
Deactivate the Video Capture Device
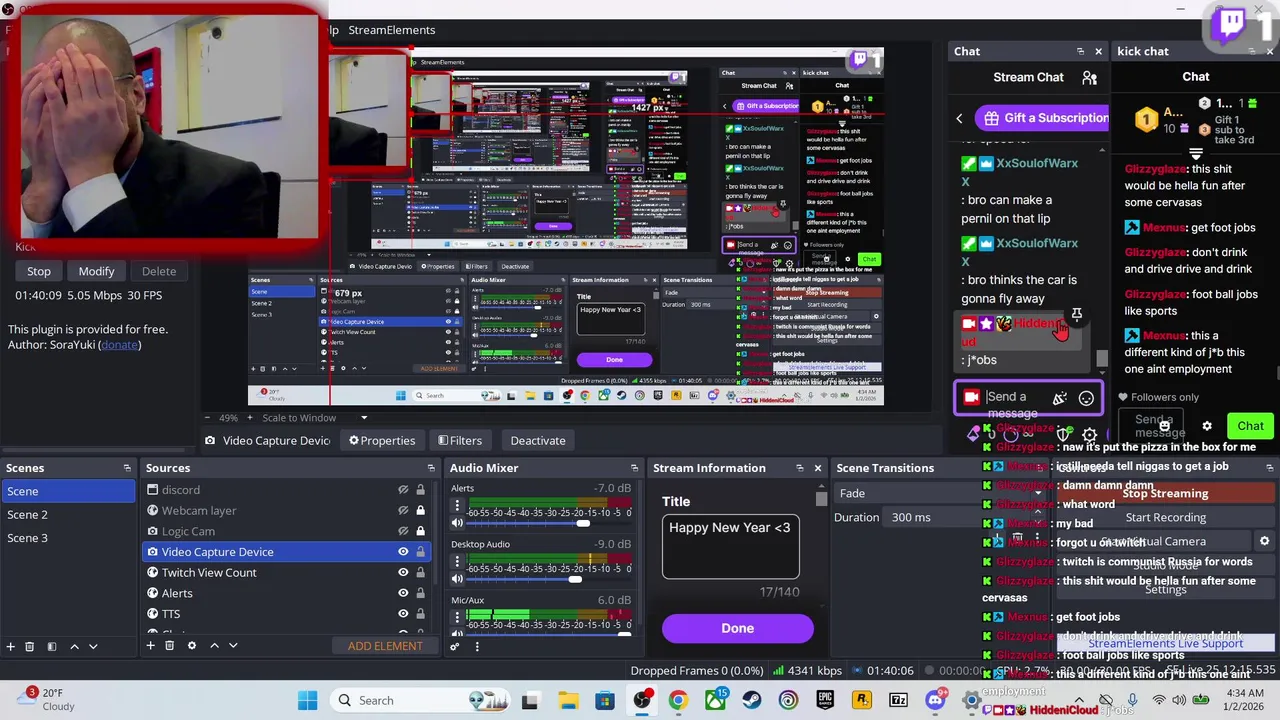[x=538, y=441]
